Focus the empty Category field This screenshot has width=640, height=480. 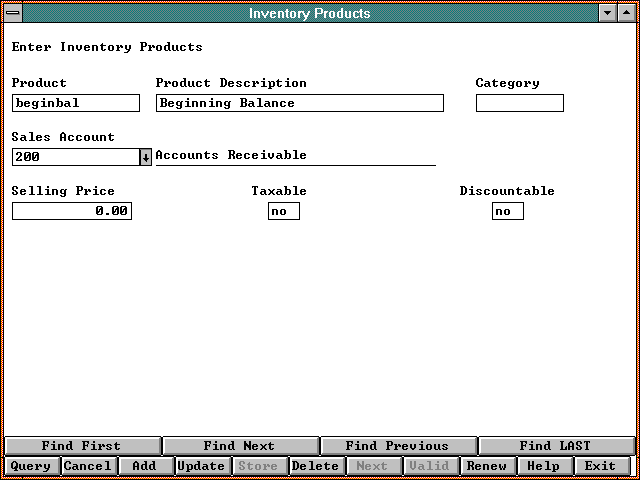tap(519, 103)
